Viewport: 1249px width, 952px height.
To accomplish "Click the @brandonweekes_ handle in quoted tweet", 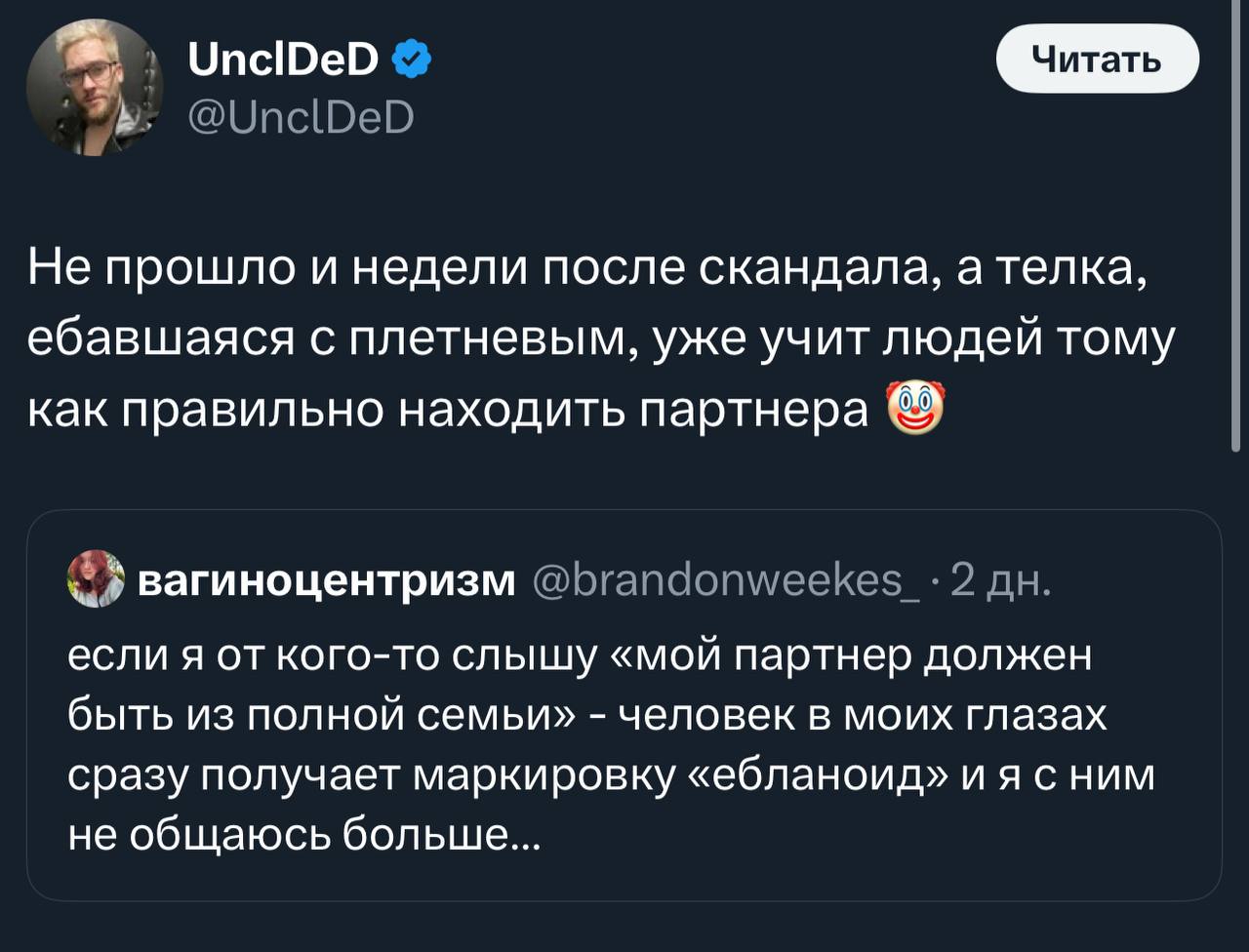I will [725, 579].
